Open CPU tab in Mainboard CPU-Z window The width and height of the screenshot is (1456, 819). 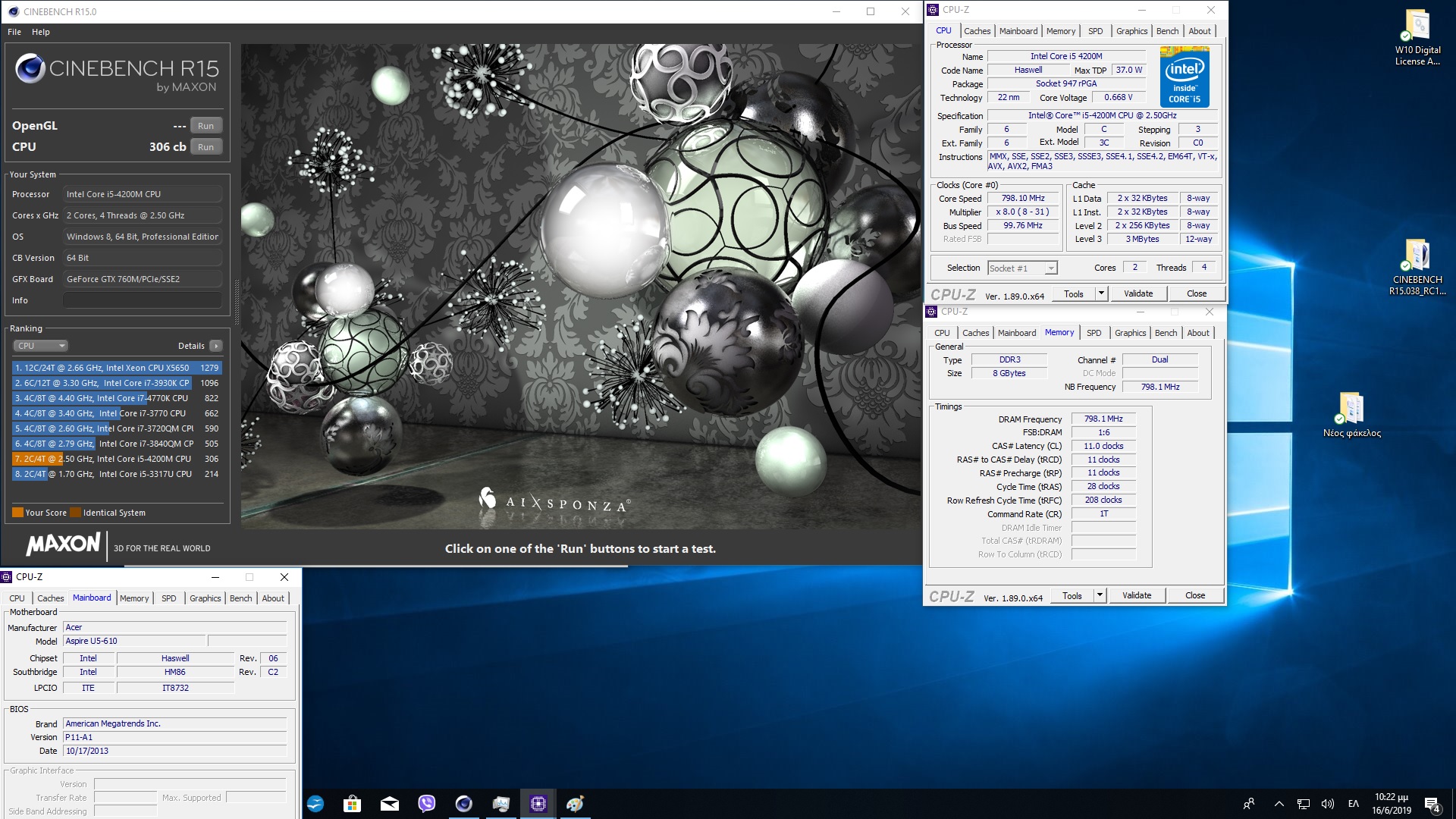point(17,598)
